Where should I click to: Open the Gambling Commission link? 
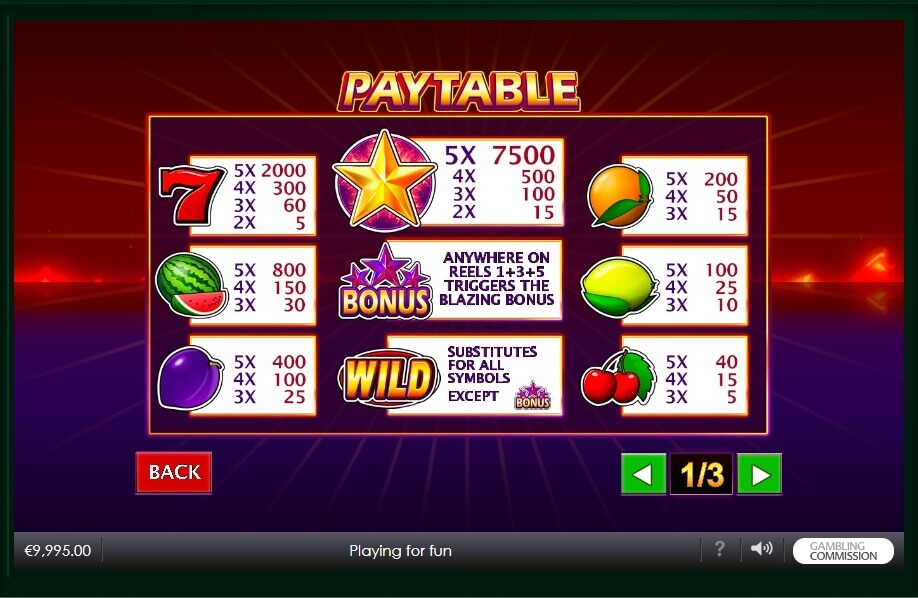click(x=843, y=551)
